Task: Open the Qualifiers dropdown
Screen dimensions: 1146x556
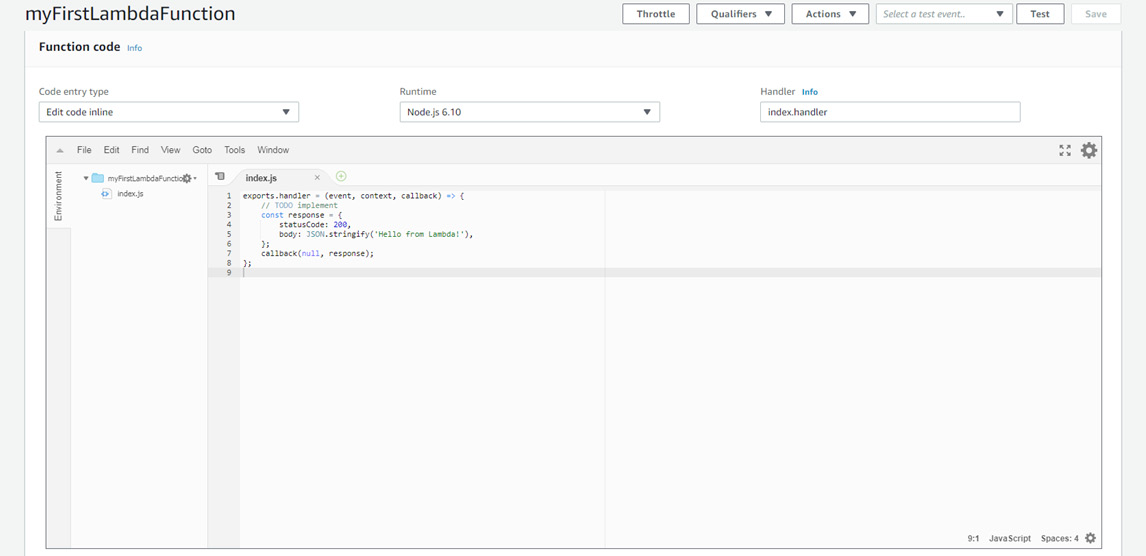Action: (740, 14)
